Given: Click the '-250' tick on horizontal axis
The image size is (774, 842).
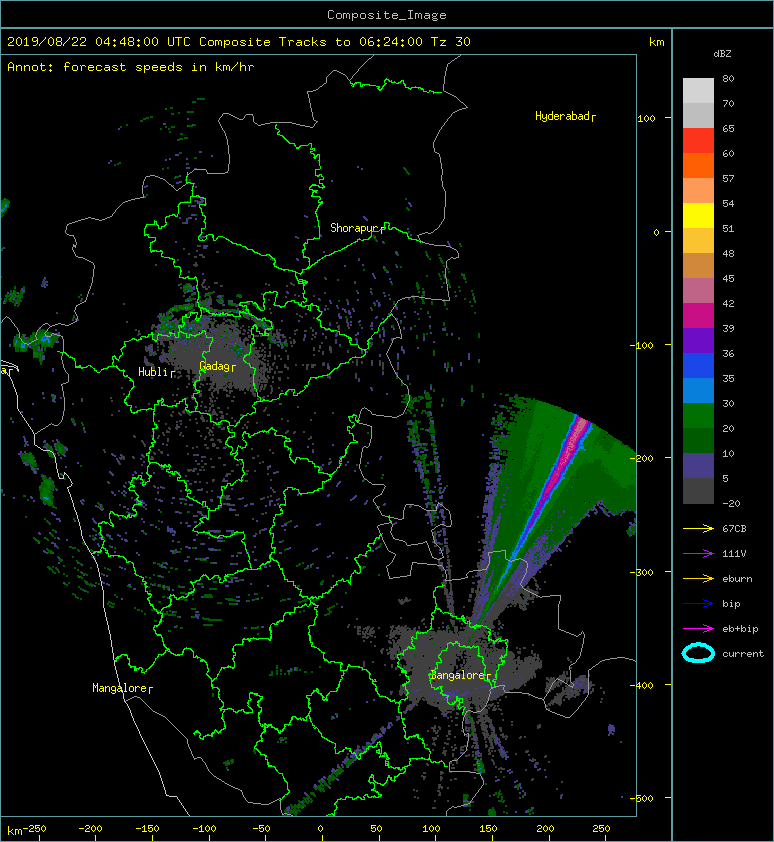Looking at the screenshot, I should pos(34,829).
